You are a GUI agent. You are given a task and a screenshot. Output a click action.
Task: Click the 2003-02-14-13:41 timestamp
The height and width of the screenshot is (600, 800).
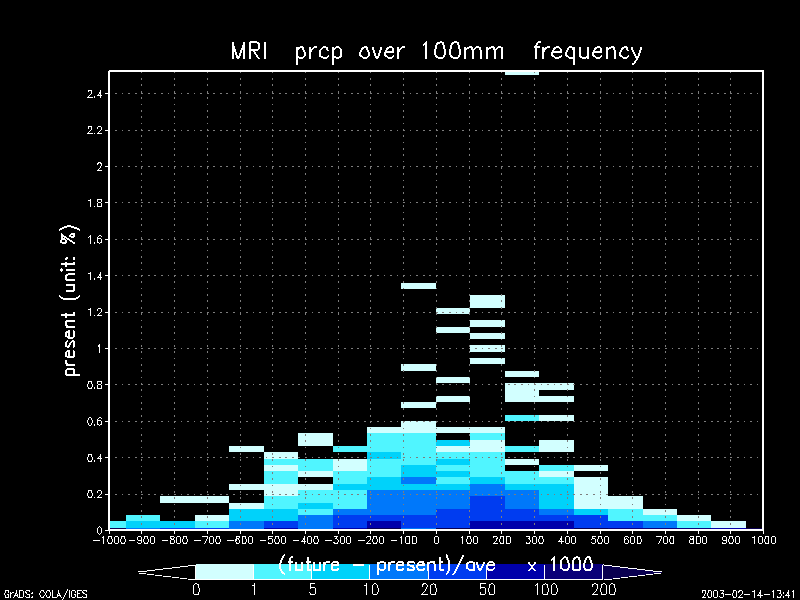coord(749,594)
